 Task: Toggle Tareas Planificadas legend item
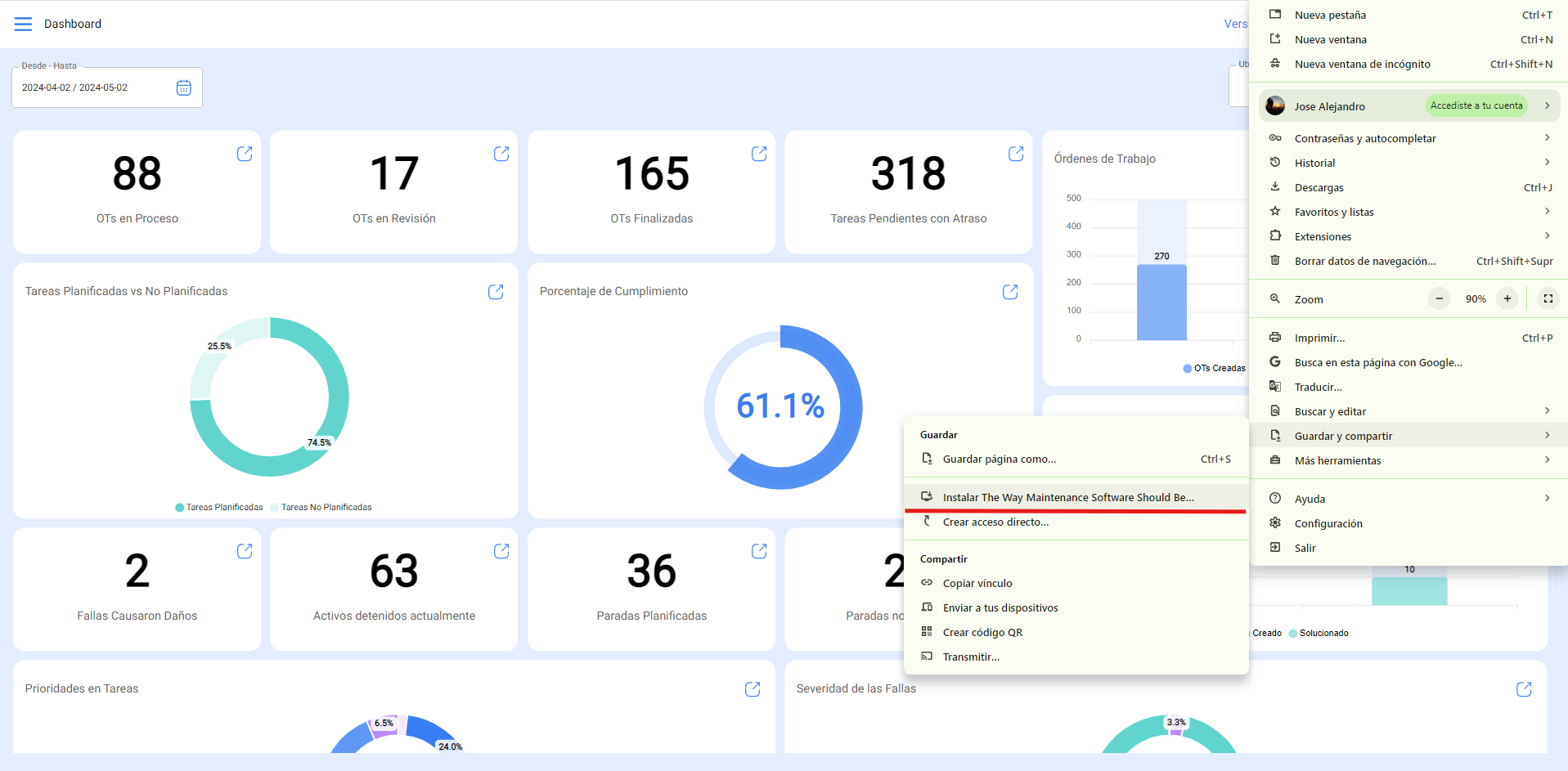(x=219, y=508)
